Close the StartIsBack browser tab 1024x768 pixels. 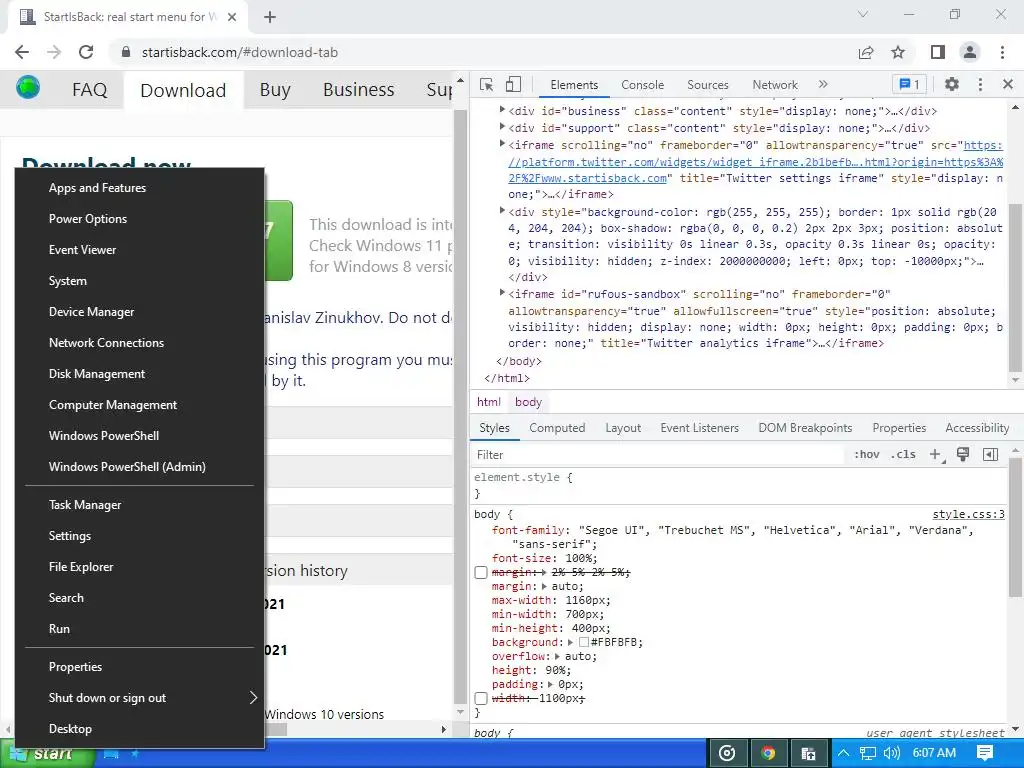pyautogui.click(x=232, y=17)
